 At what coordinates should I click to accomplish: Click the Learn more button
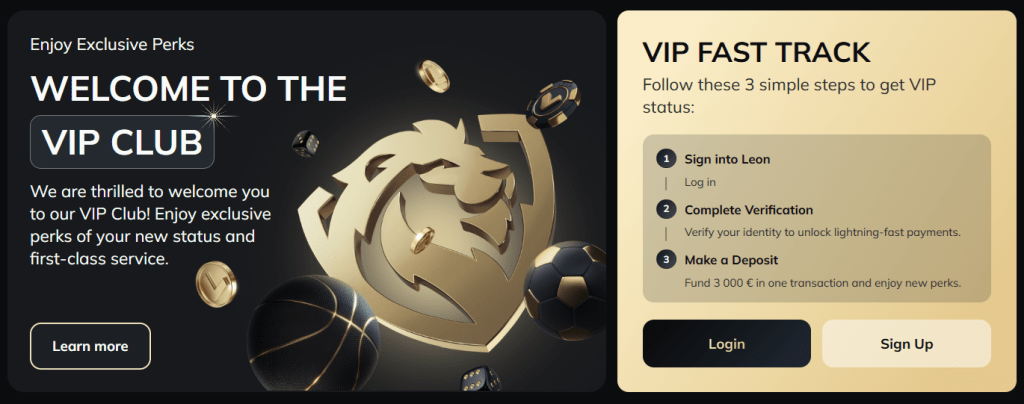[90, 346]
